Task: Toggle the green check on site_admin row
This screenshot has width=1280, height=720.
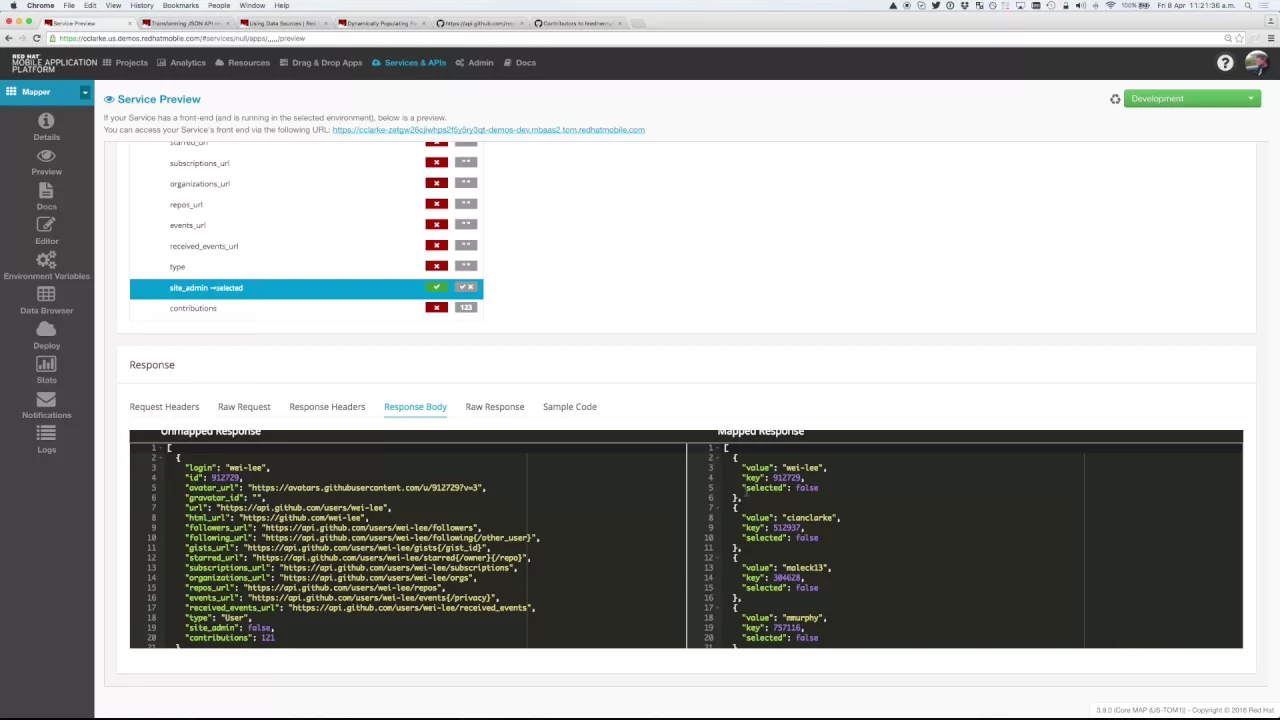Action: (x=436, y=287)
